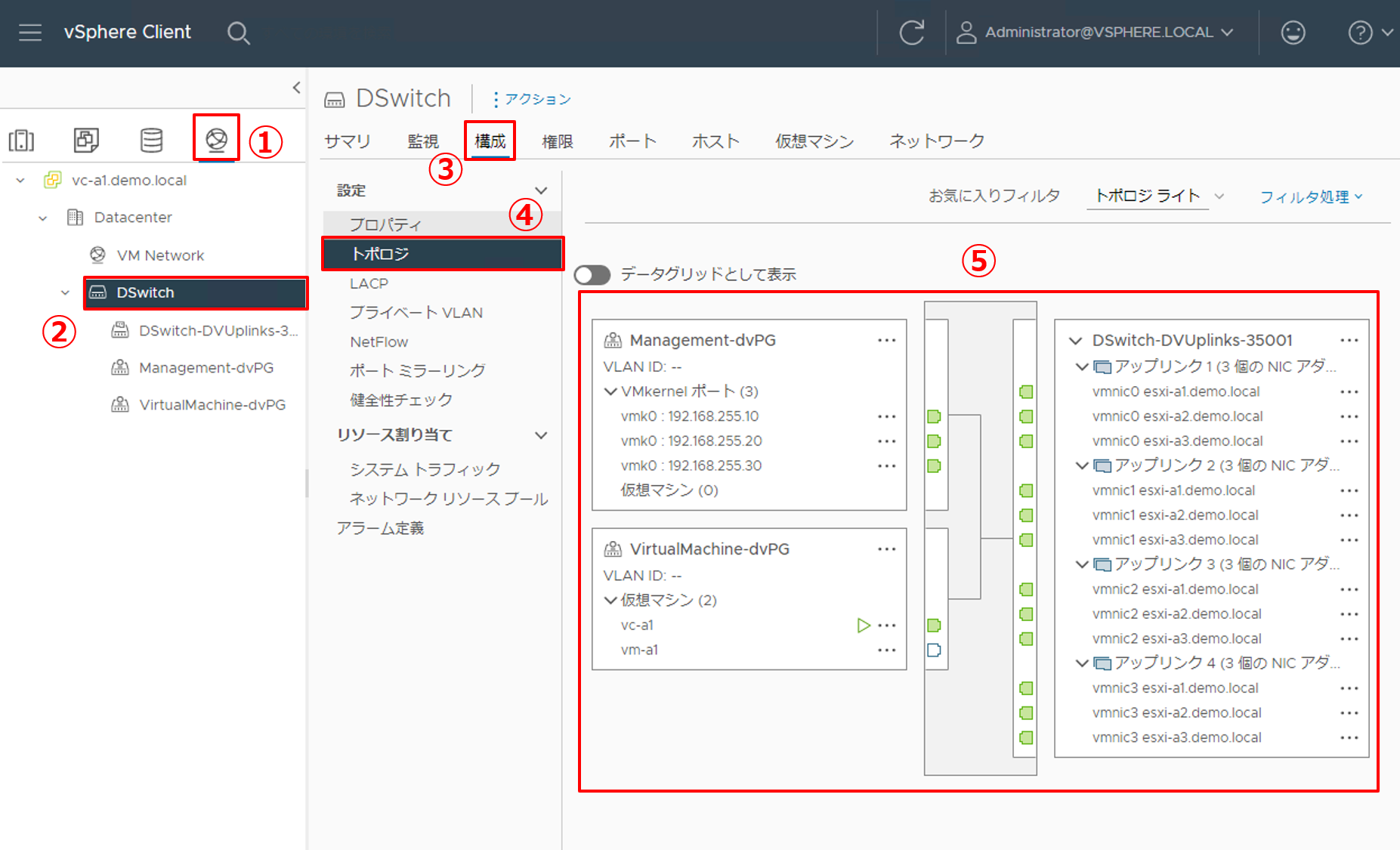Open the Hosts and Clusters inventory icon
The image size is (1400, 850).
tap(21, 140)
